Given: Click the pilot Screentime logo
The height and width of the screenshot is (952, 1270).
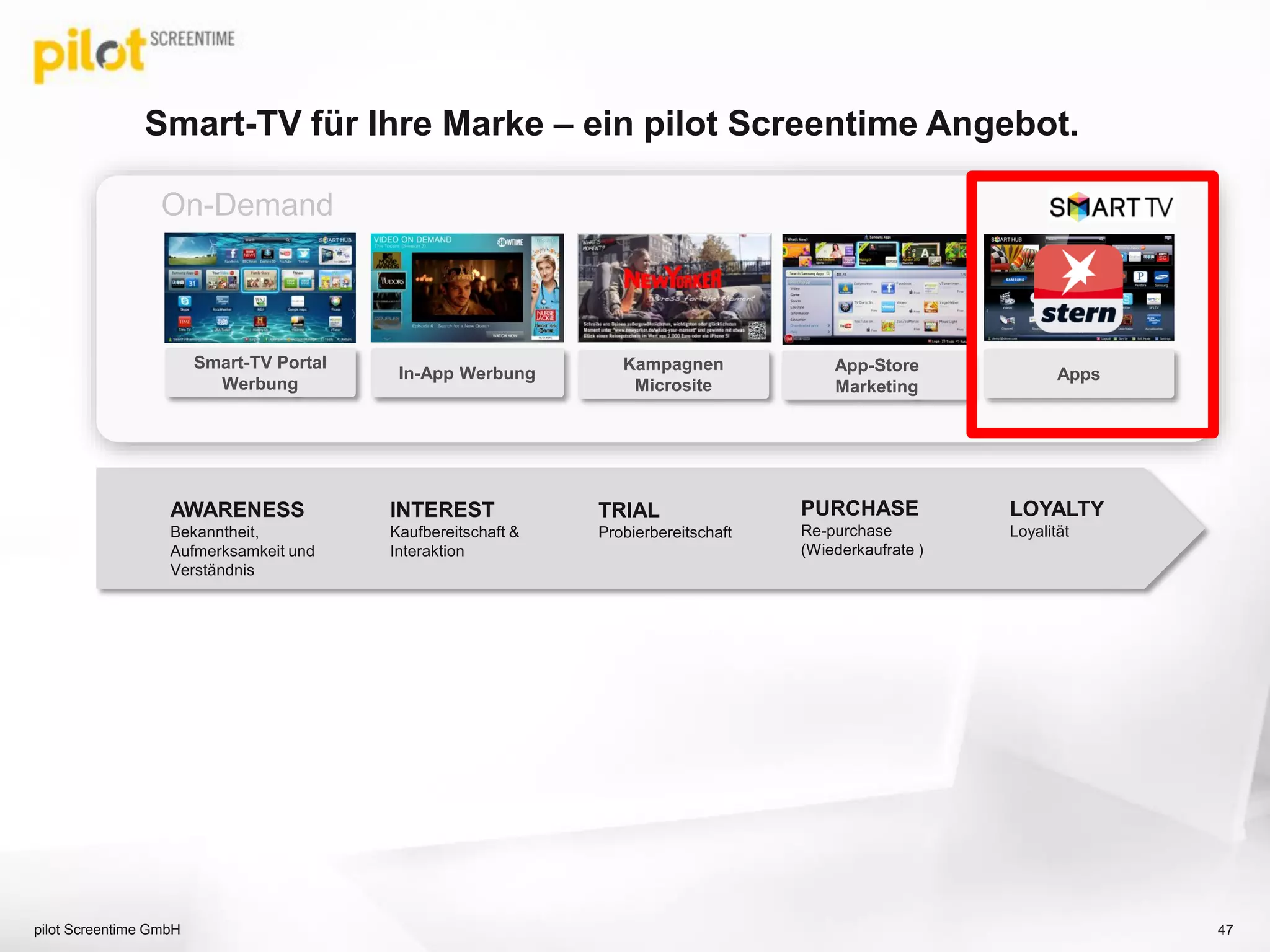Looking at the screenshot, I should click(x=134, y=55).
